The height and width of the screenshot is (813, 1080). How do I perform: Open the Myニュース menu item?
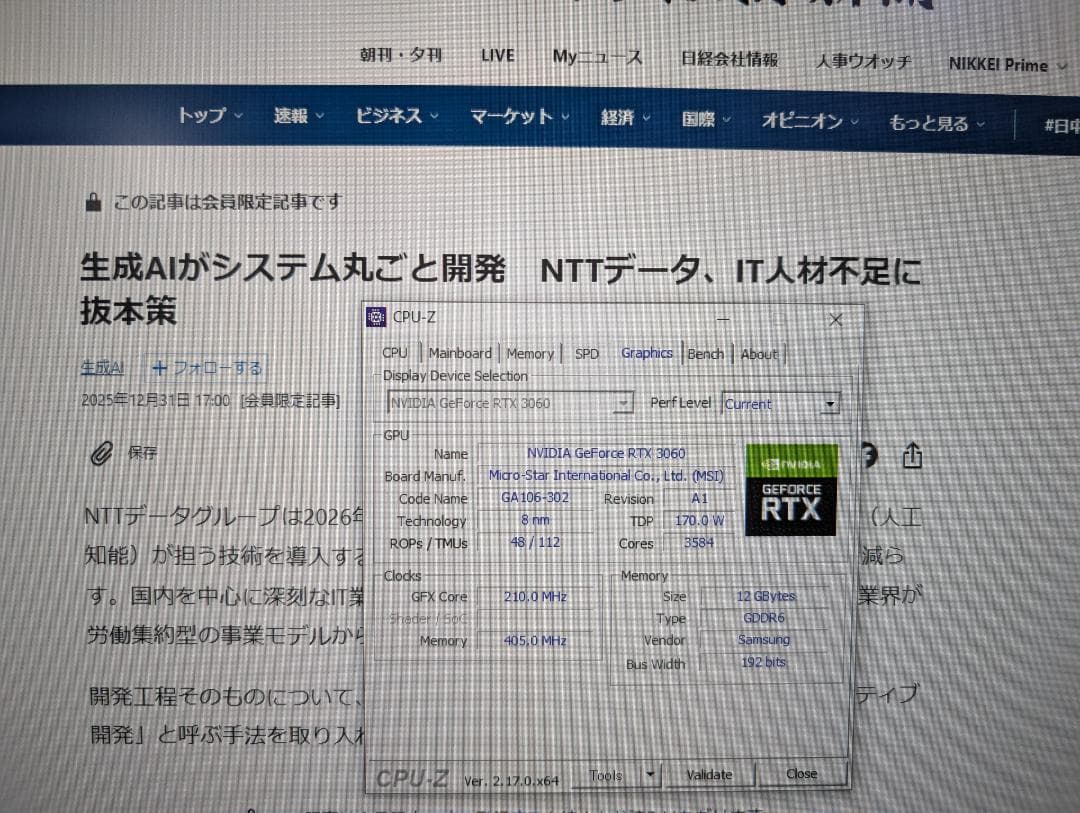tap(596, 57)
